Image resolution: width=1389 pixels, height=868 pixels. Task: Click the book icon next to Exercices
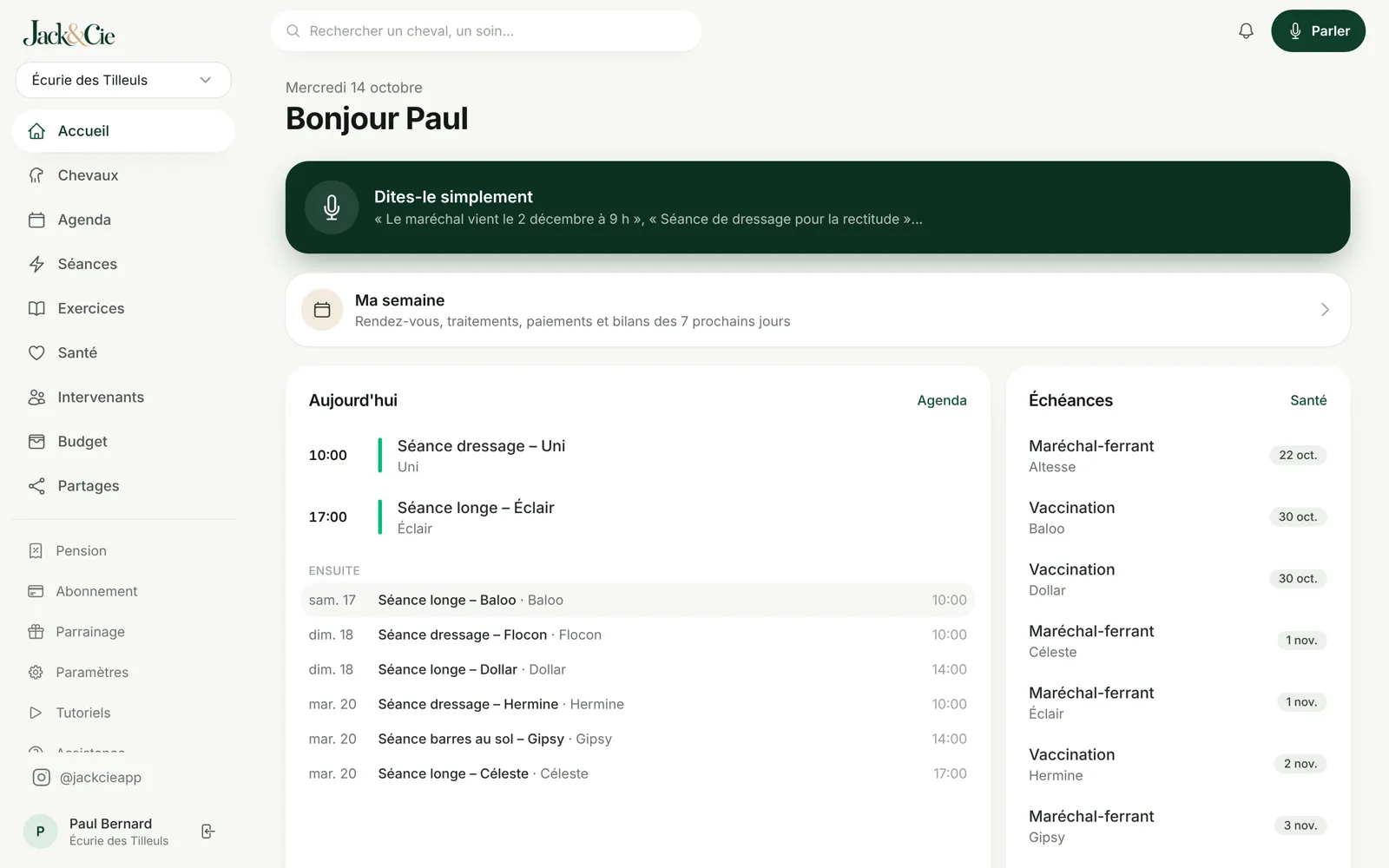point(36,308)
